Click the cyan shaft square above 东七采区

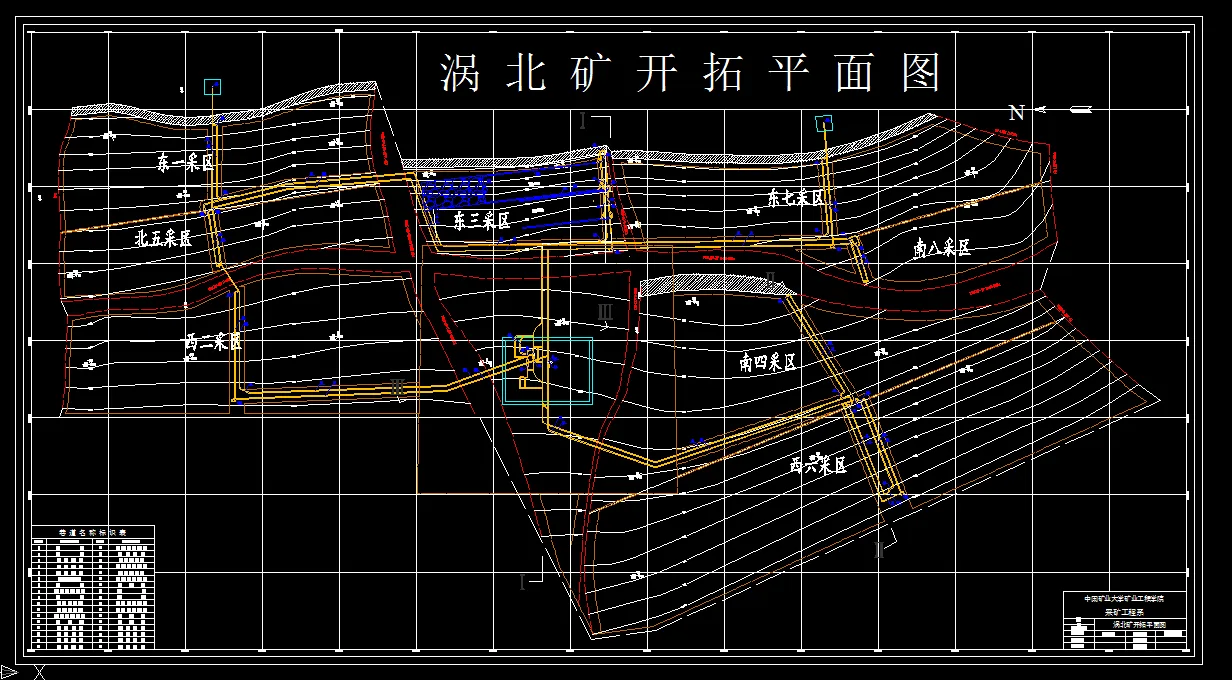coord(823,123)
